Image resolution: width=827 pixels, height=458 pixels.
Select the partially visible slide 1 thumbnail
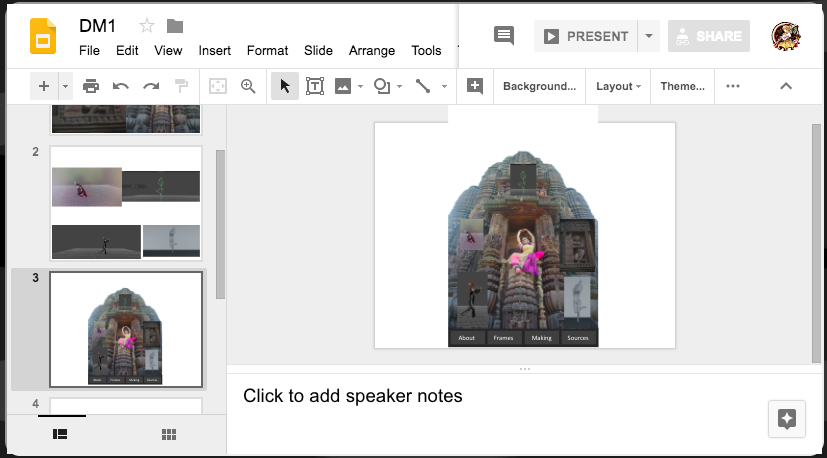pos(126,119)
